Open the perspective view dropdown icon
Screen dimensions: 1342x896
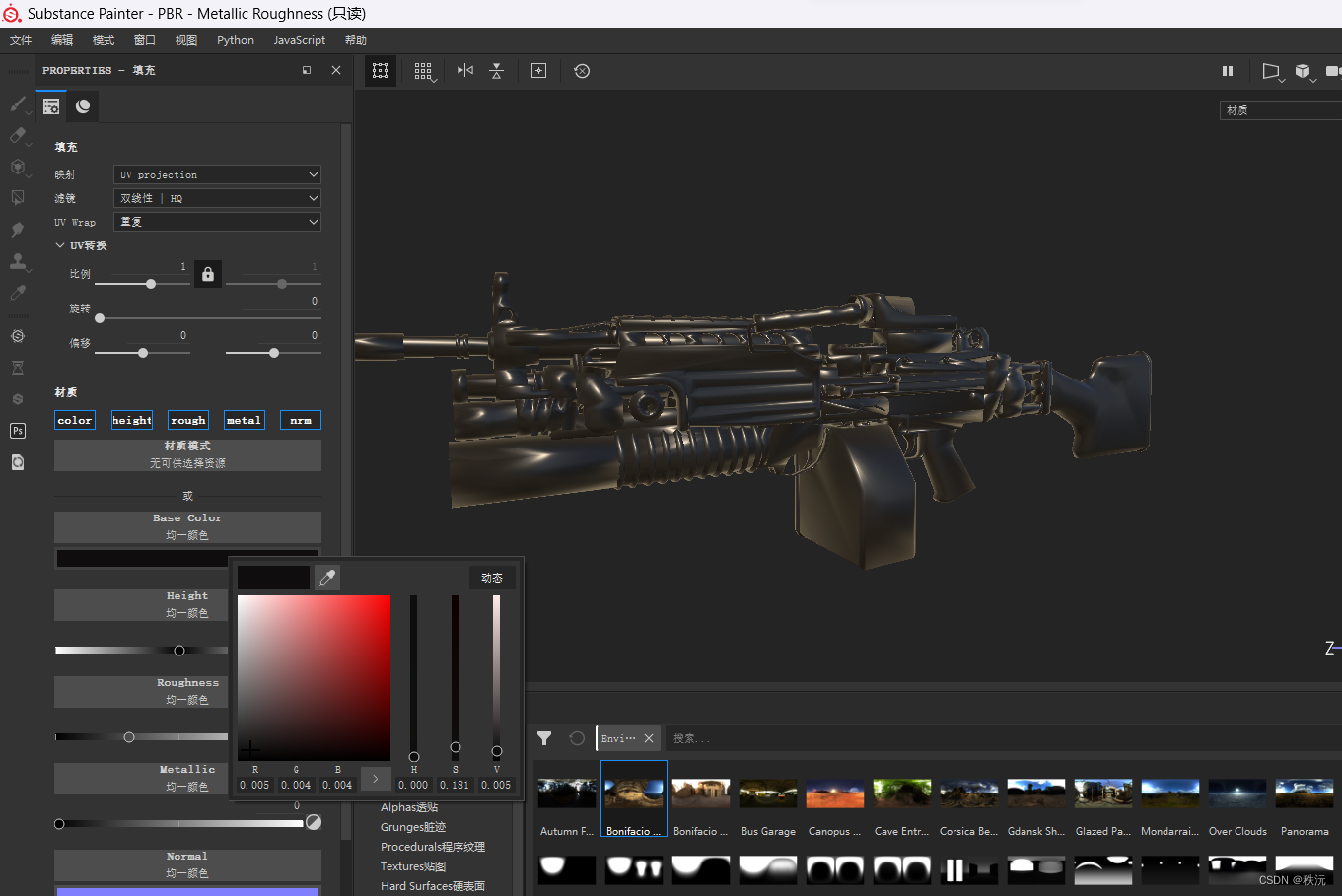(1272, 72)
